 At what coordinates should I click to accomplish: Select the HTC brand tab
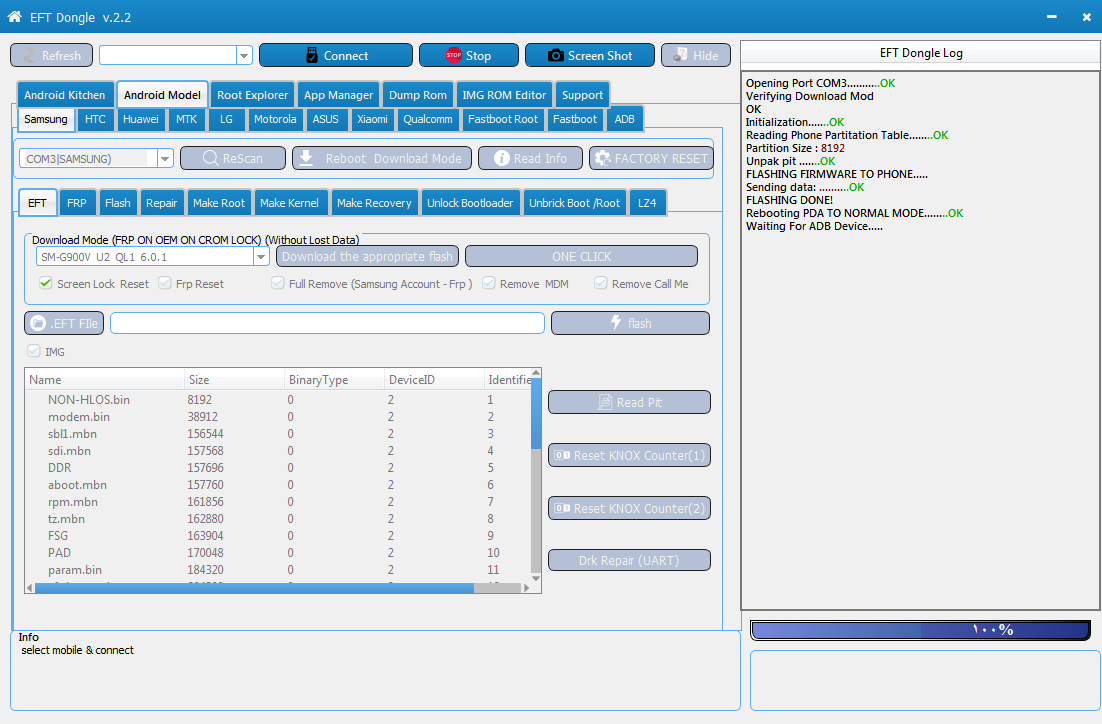(95, 119)
